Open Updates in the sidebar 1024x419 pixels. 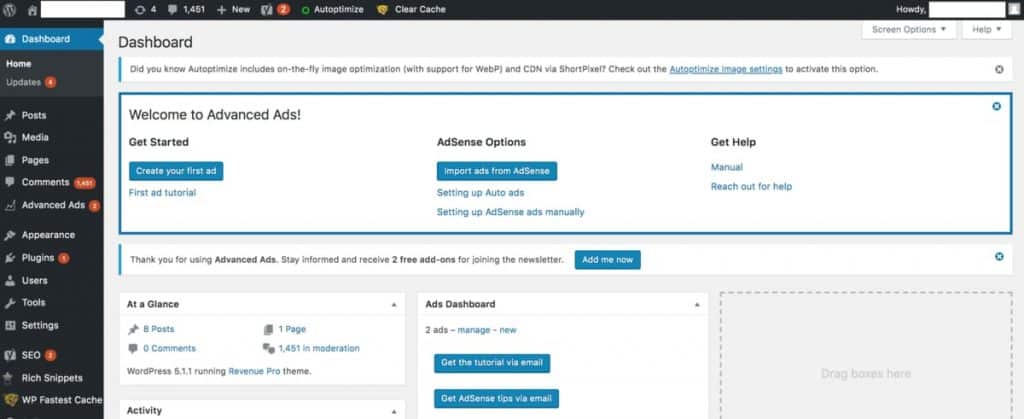click(x=31, y=82)
